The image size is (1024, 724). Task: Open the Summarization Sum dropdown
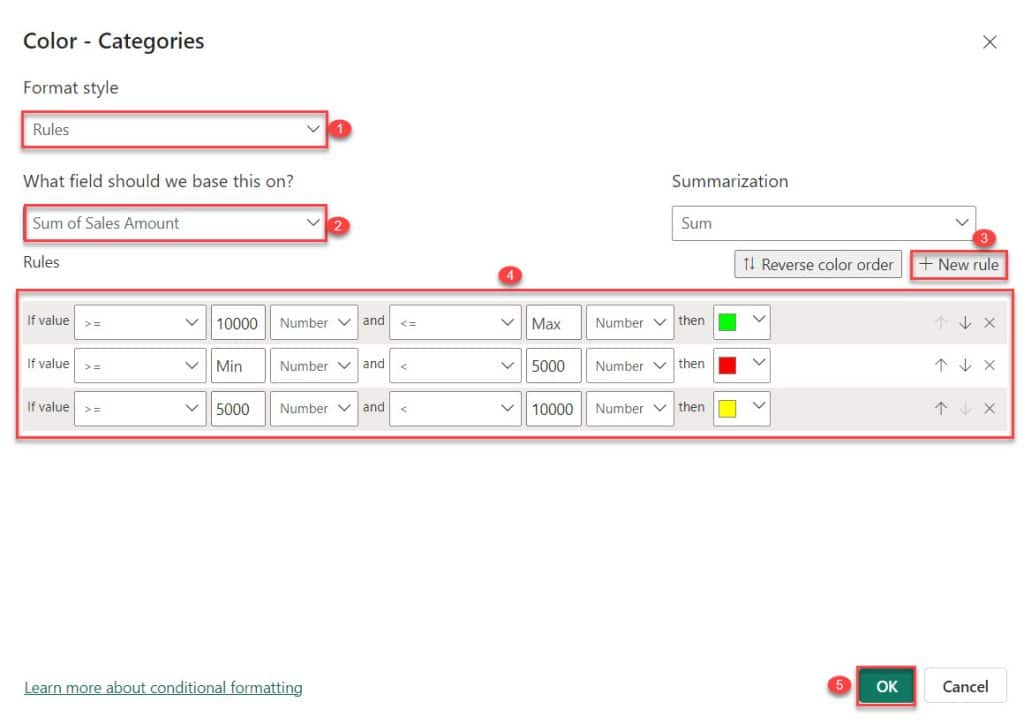pos(824,223)
